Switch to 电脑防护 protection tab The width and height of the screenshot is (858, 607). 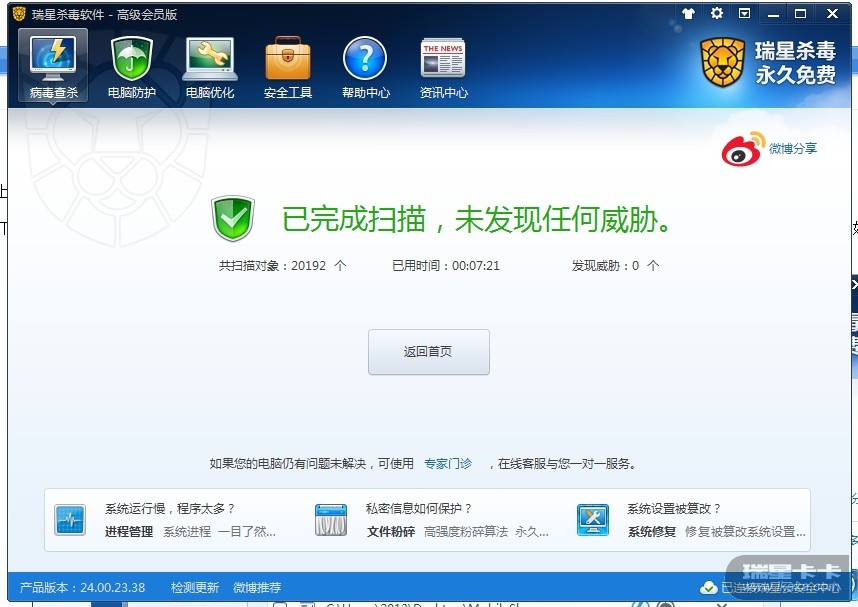coord(131,67)
